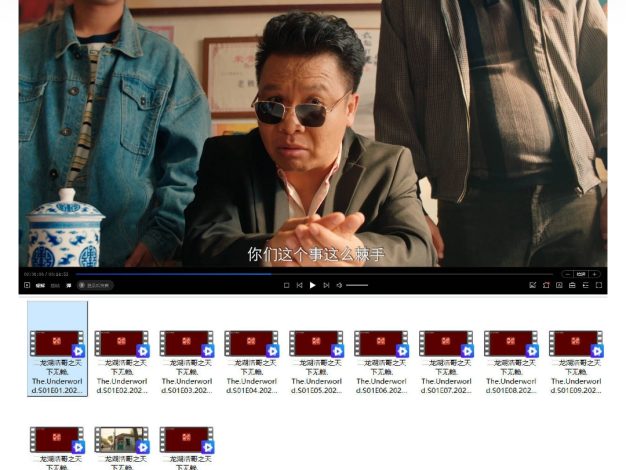The image size is (626, 470).
Task: Select The.Underworld.S01E07 video file
Action: point(446,362)
